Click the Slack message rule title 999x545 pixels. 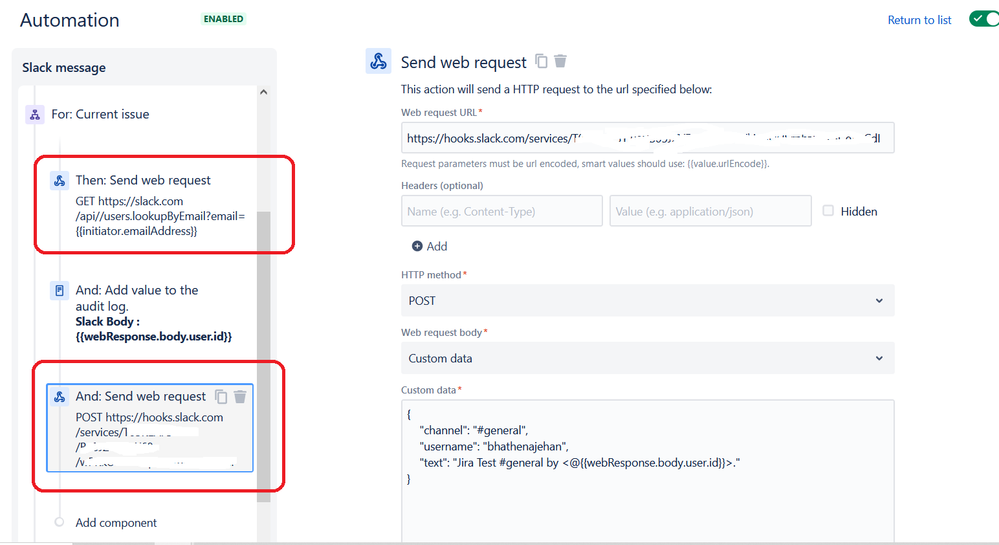coord(64,68)
